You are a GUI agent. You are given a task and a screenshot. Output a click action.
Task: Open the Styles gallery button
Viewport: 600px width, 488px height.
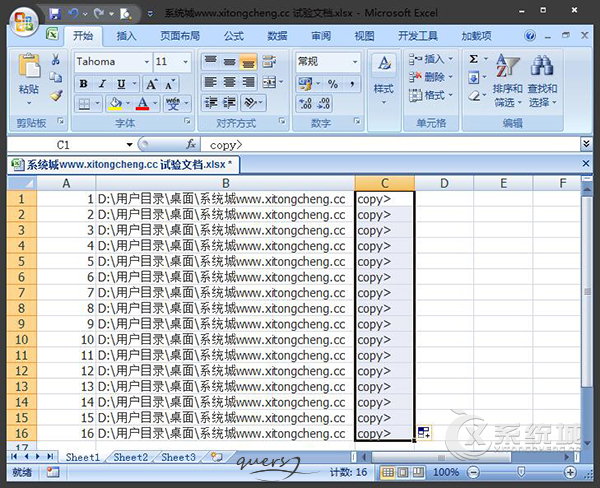[384, 80]
